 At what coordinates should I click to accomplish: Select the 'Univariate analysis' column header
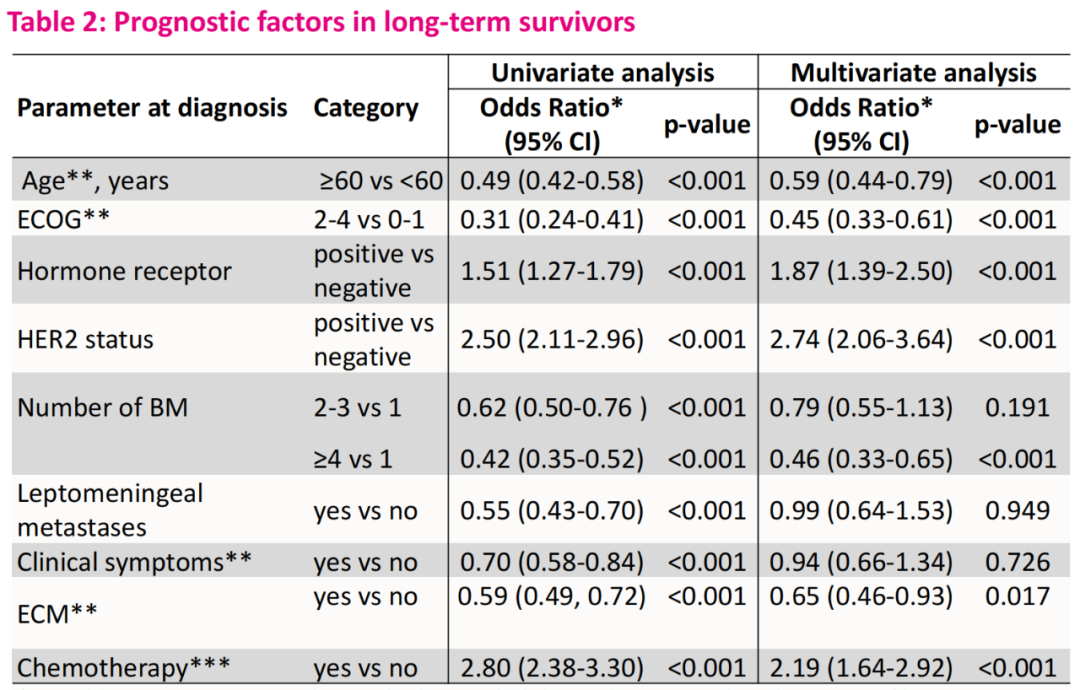pyautogui.click(x=602, y=73)
